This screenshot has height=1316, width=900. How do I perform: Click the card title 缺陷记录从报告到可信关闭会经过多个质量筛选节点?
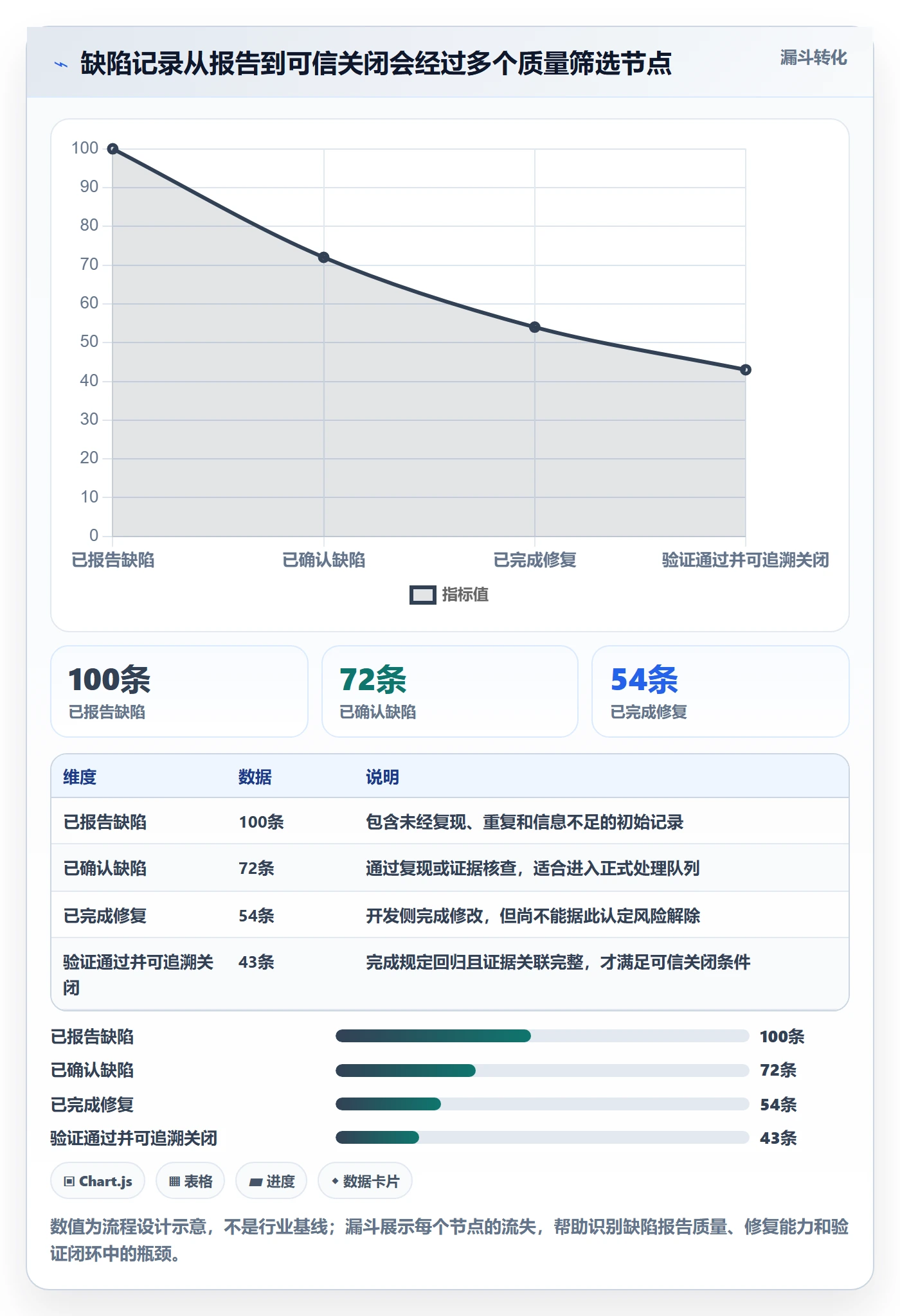[376, 64]
